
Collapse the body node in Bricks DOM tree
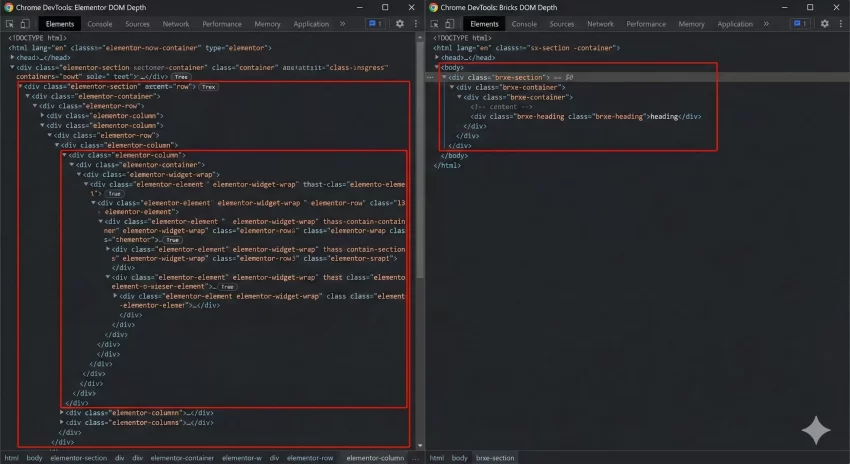coord(437,67)
